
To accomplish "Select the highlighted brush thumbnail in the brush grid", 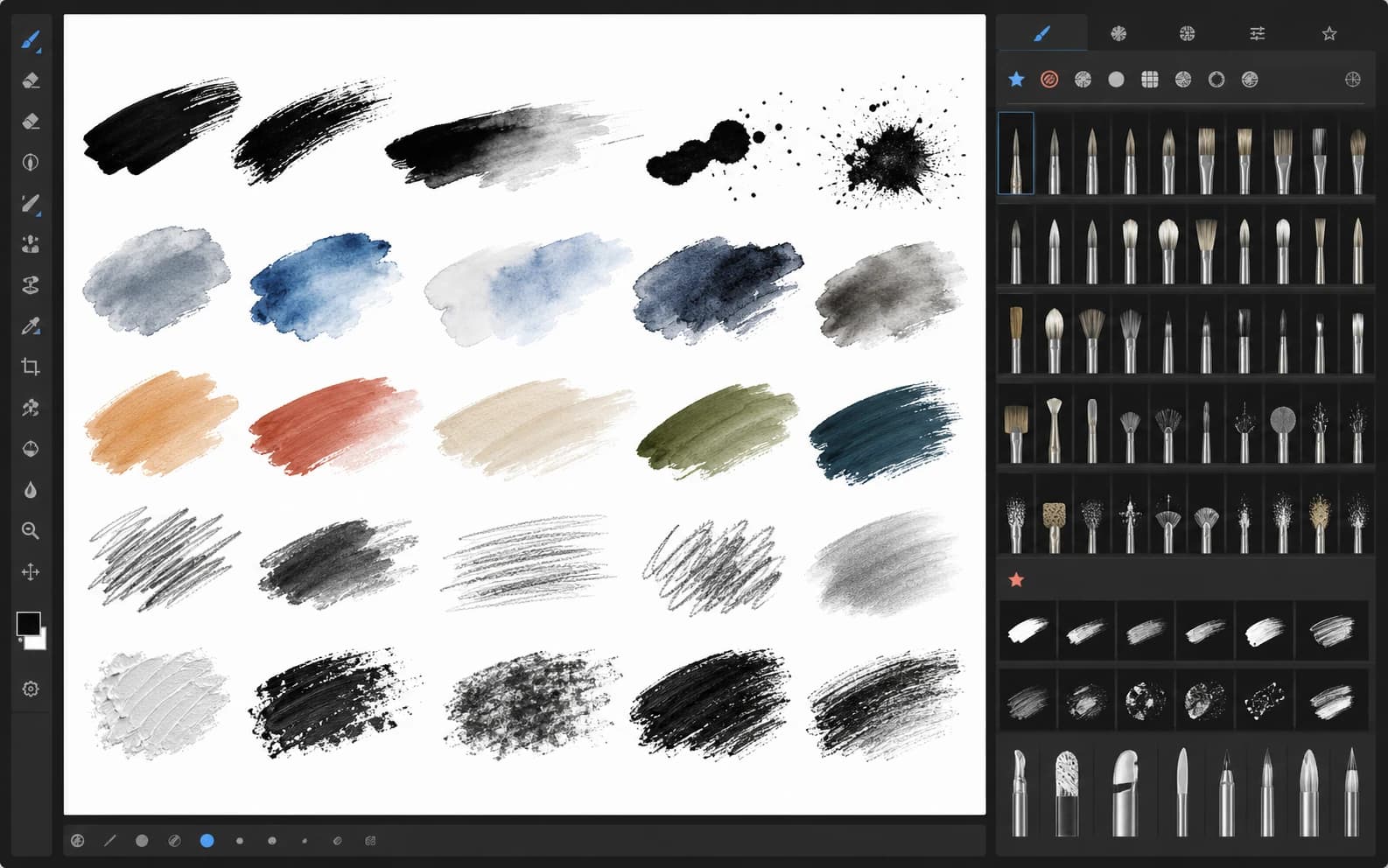I will 1016,153.
